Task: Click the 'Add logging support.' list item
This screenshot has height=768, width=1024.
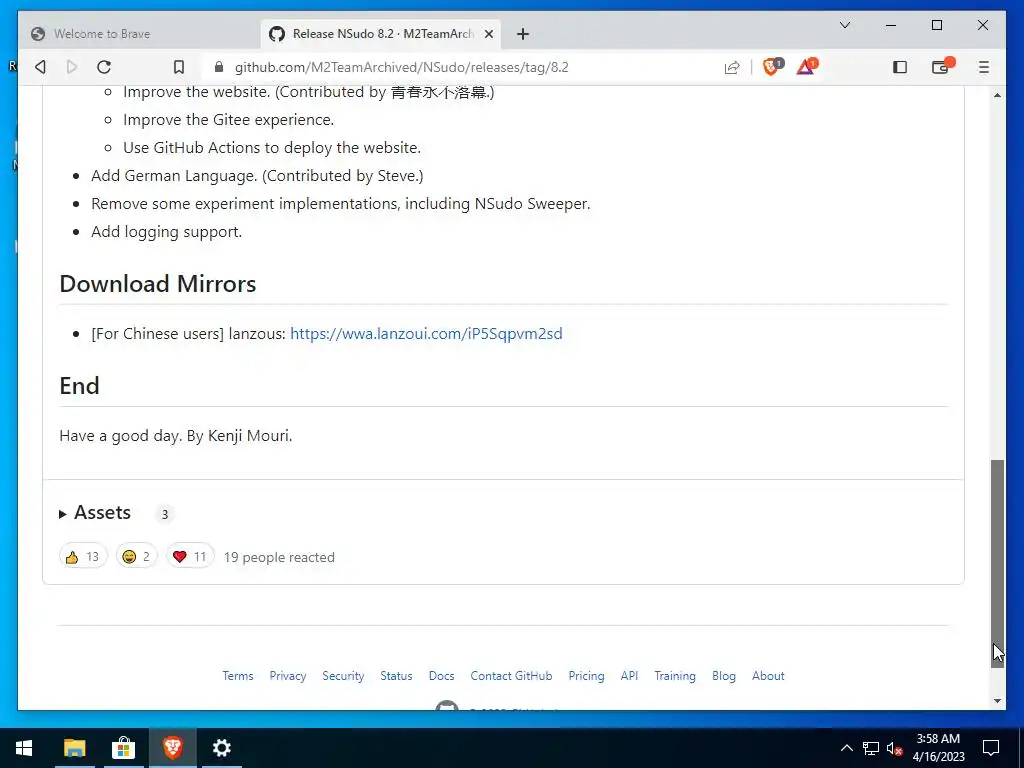Action: 167,232
